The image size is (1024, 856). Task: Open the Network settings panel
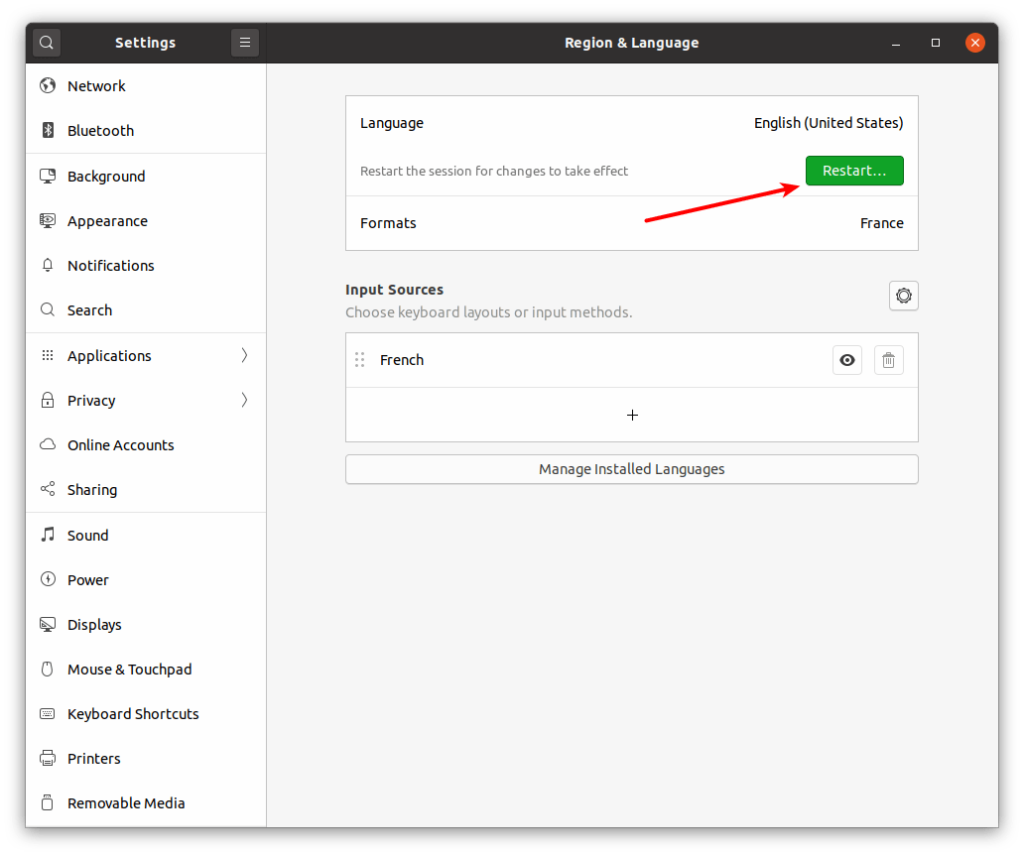pos(96,86)
